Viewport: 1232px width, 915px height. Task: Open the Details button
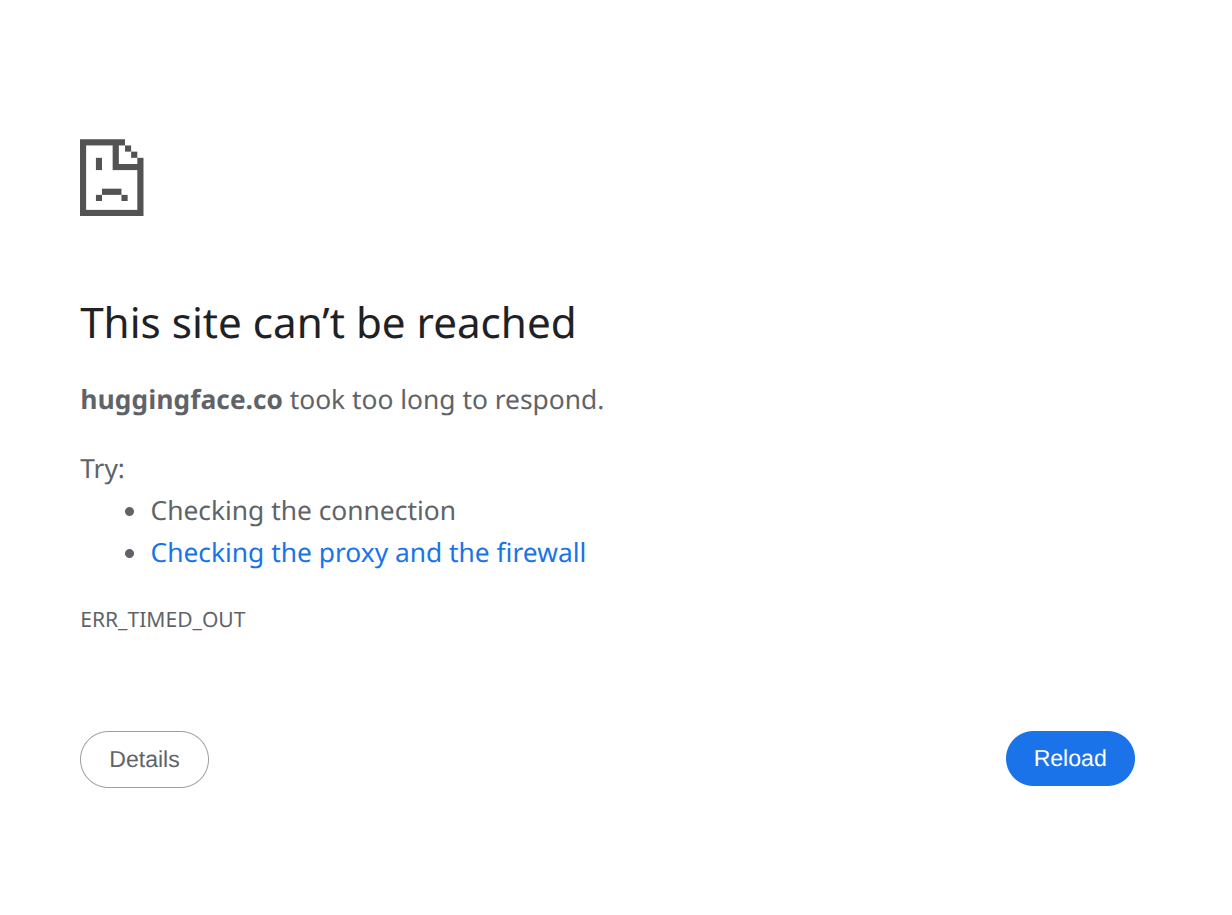(144, 759)
